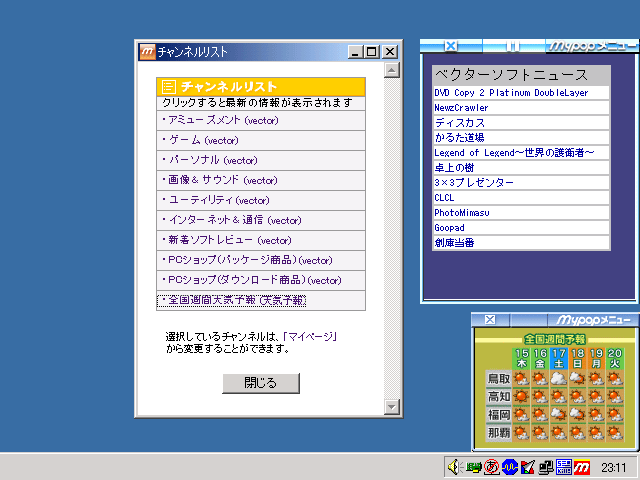Click the network computers tray icon
The height and width of the screenshot is (480, 640).
pyautogui.click(x=546, y=467)
